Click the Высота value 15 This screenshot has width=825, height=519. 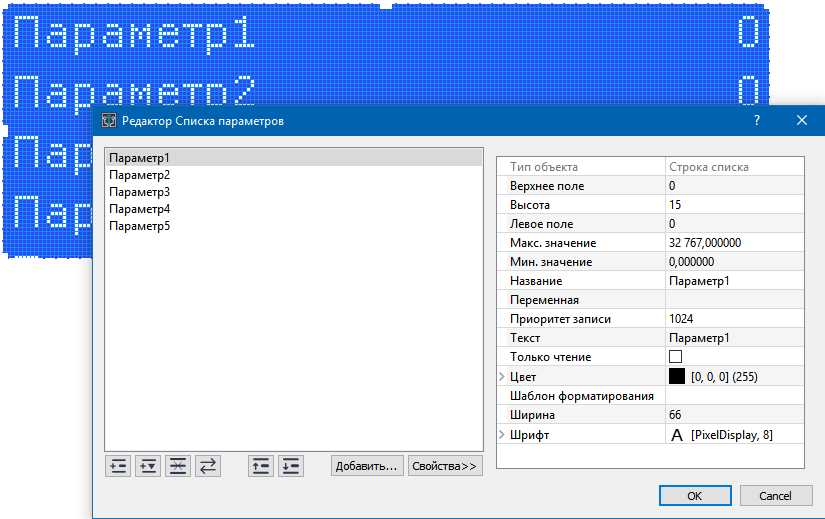point(735,205)
